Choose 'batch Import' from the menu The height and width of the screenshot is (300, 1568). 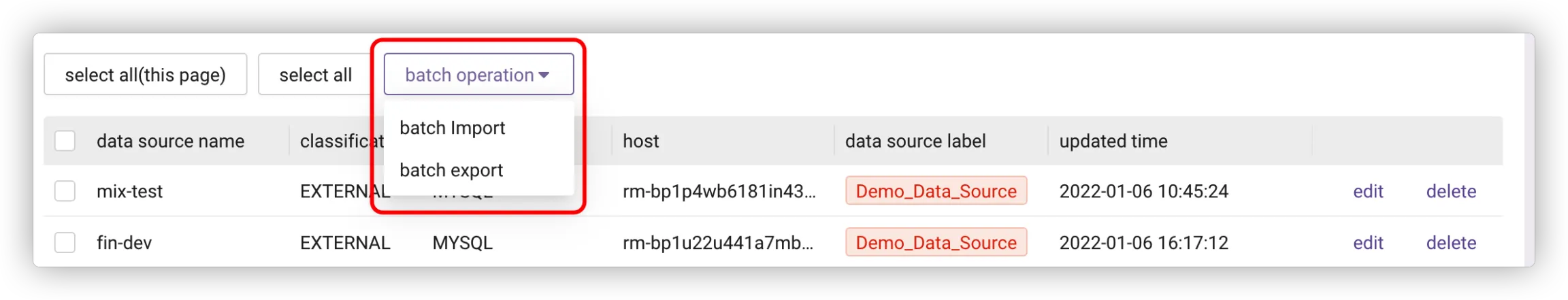(452, 128)
